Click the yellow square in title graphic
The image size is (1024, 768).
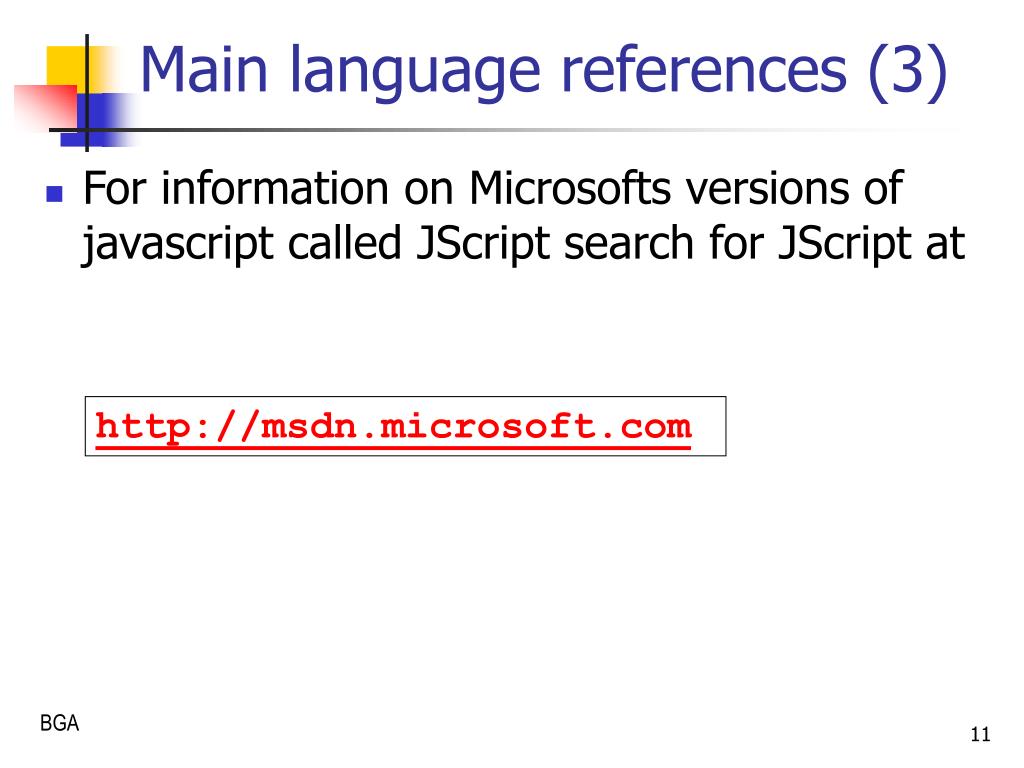(x=65, y=66)
